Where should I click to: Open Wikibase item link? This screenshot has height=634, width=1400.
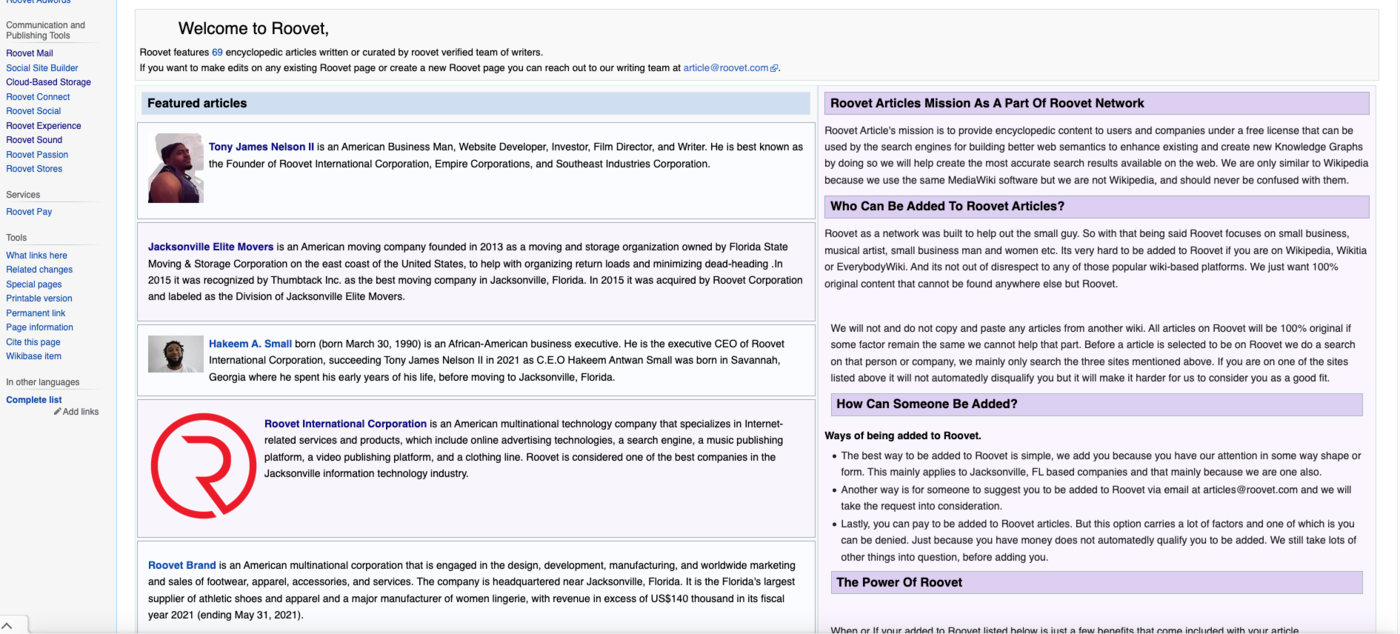tap(34, 357)
